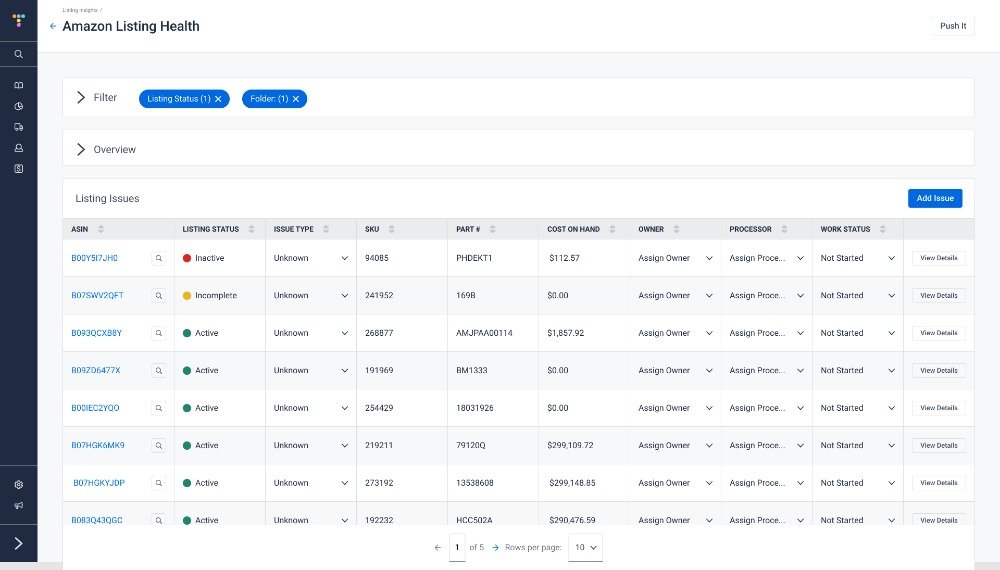This screenshot has height=570, width=1000.
Task: Sort table by Listing Status column
Action: [251, 229]
